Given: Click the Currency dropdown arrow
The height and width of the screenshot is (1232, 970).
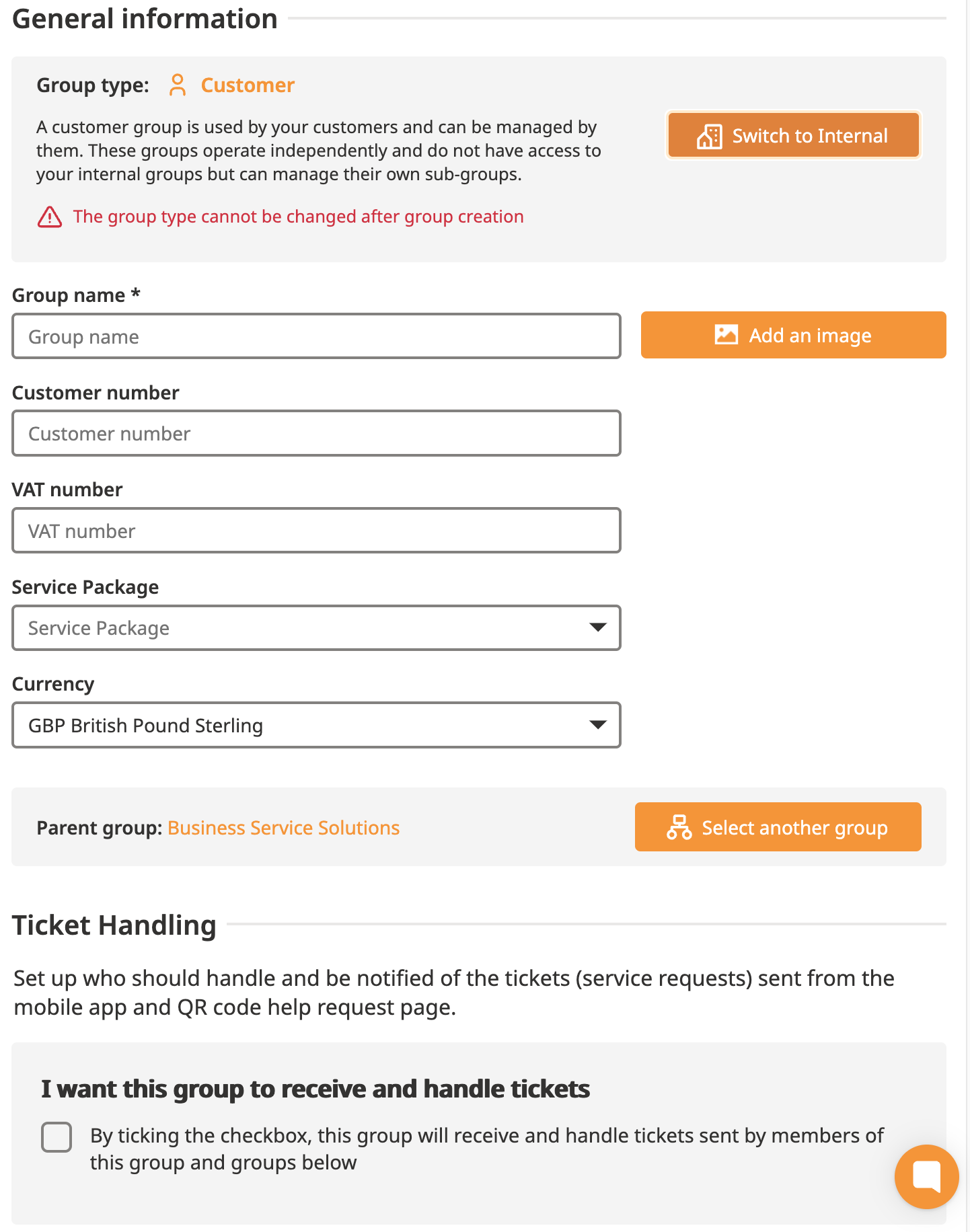Looking at the screenshot, I should (597, 725).
